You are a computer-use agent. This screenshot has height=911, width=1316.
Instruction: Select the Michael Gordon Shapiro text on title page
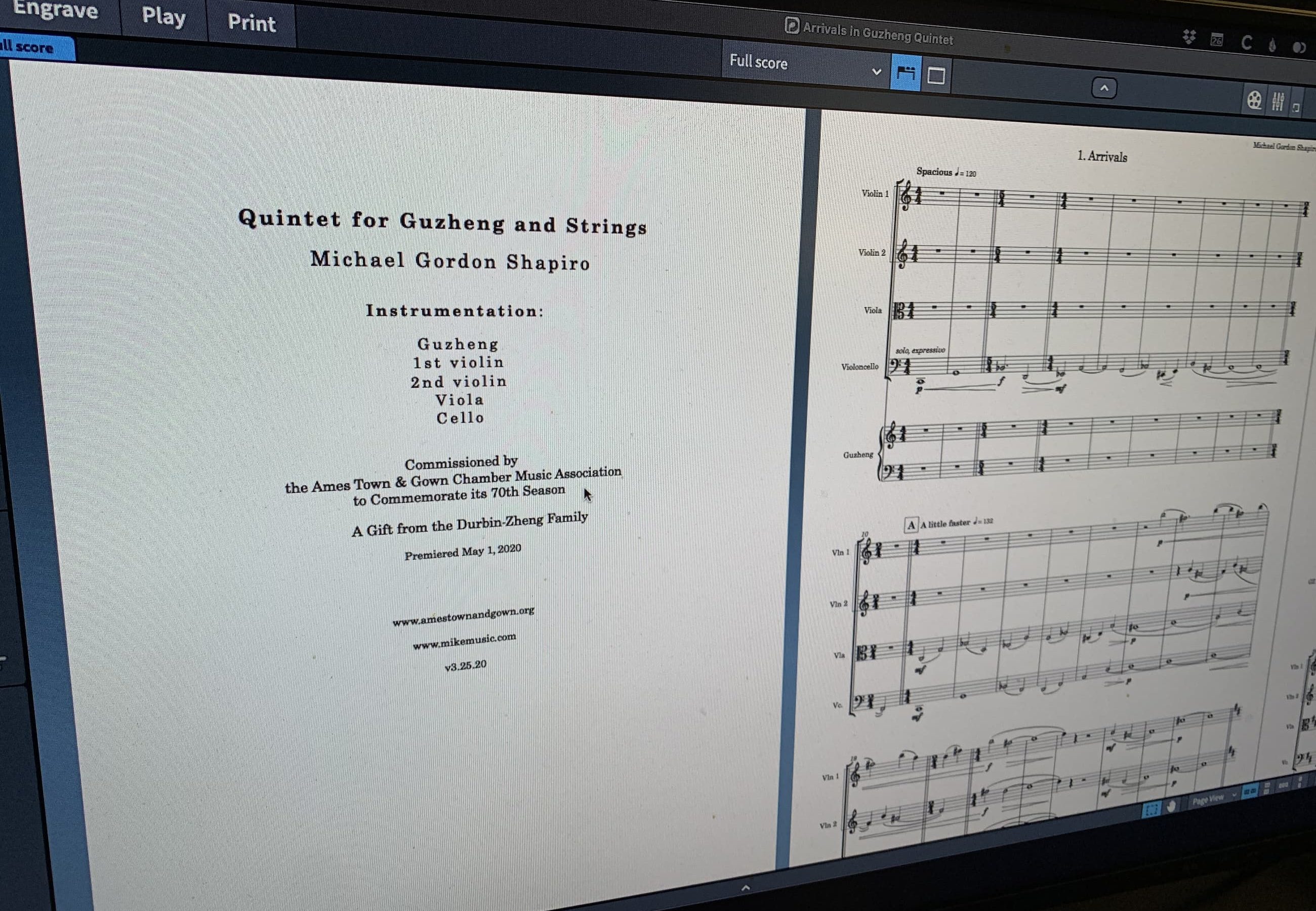coord(450,261)
